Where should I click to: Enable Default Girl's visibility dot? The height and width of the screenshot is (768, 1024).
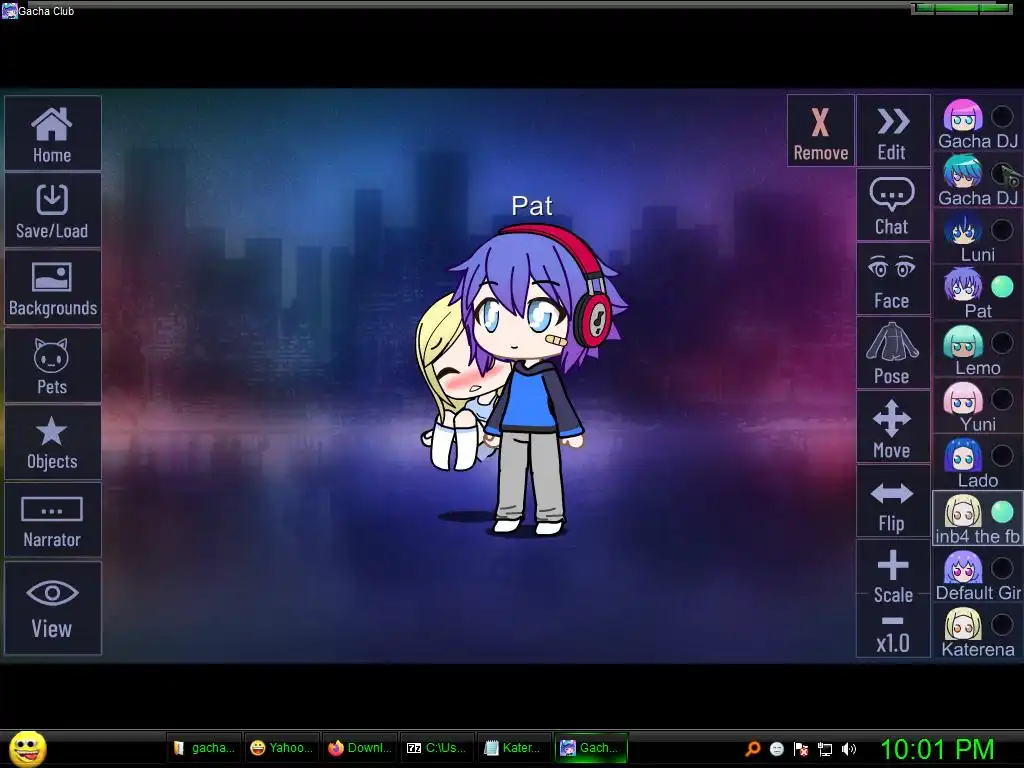pos(1002,568)
